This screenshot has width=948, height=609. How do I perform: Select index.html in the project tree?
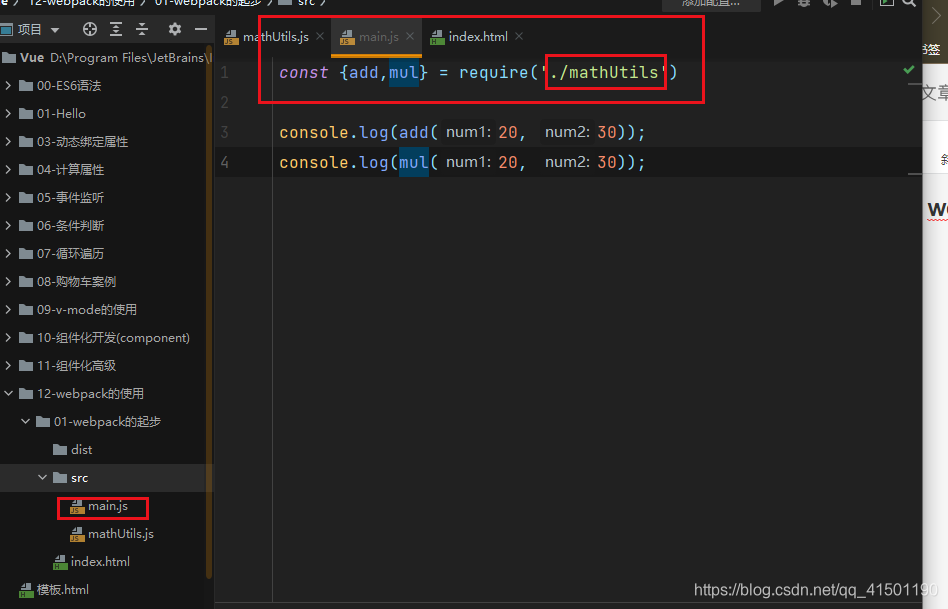[100, 562]
